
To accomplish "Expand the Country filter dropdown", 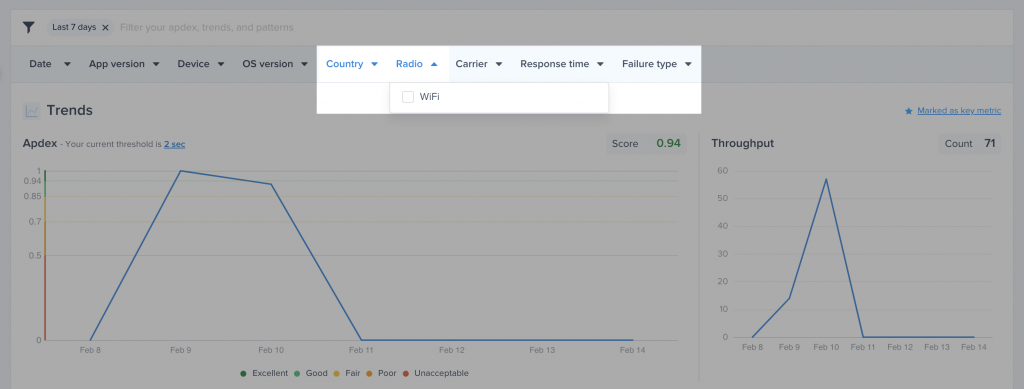I will pyautogui.click(x=351, y=64).
